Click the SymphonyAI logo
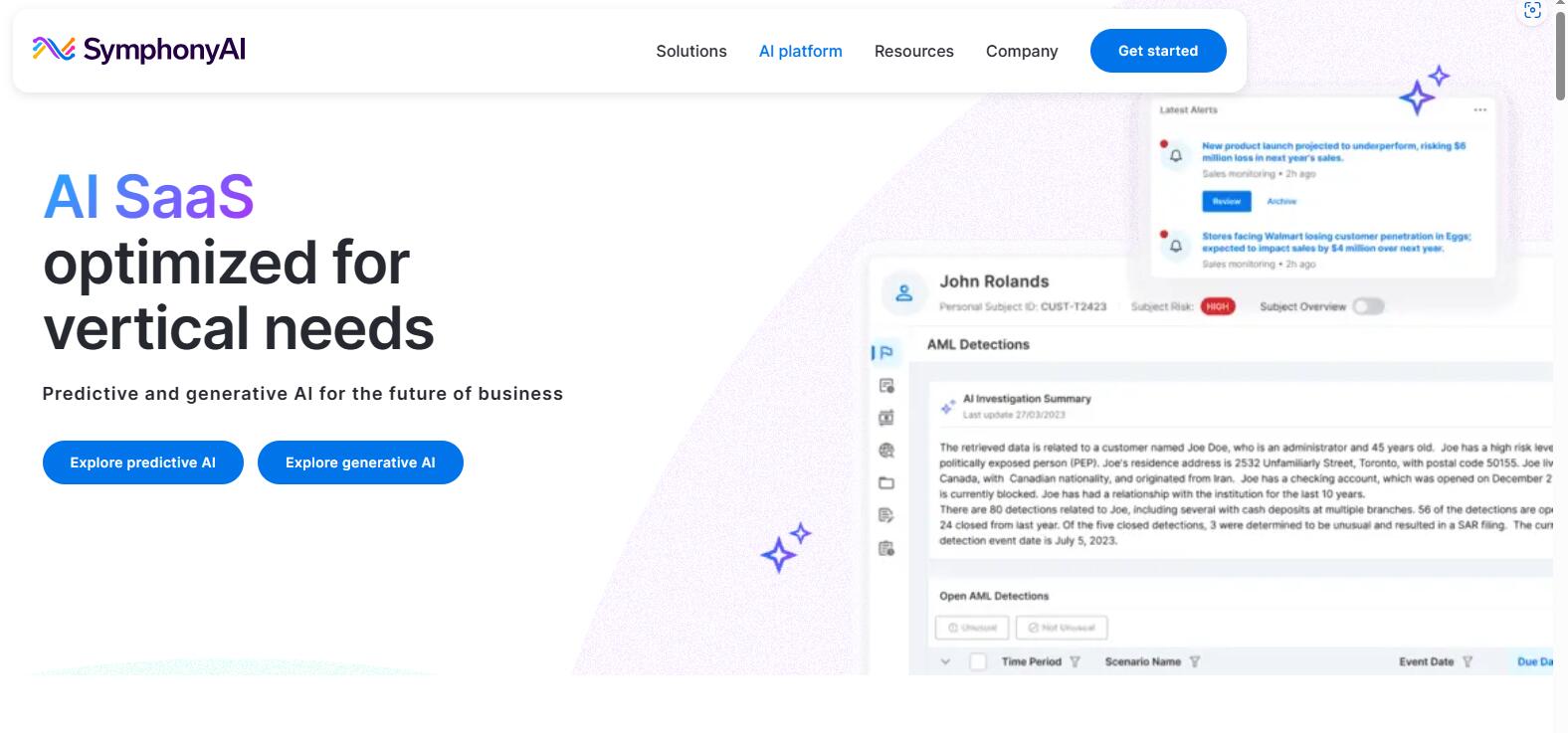The image size is (1568, 733). 139,50
